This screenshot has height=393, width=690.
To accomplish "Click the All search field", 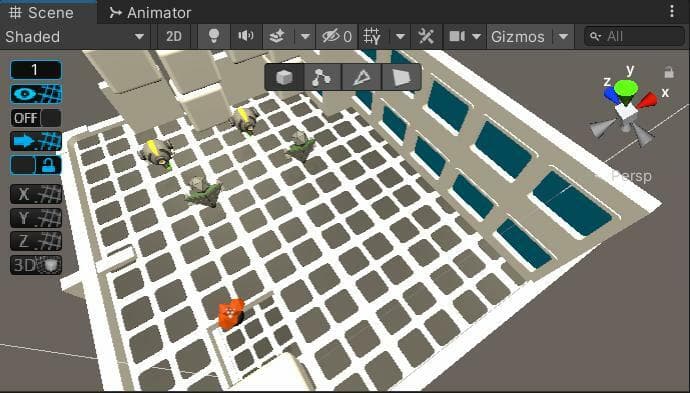I will 634,37.
